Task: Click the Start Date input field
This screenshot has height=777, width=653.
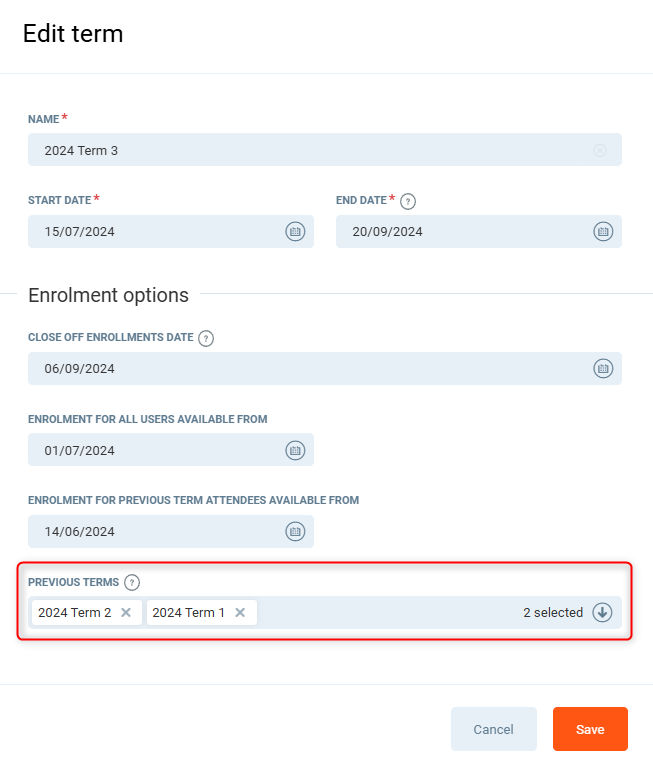Action: [150, 231]
